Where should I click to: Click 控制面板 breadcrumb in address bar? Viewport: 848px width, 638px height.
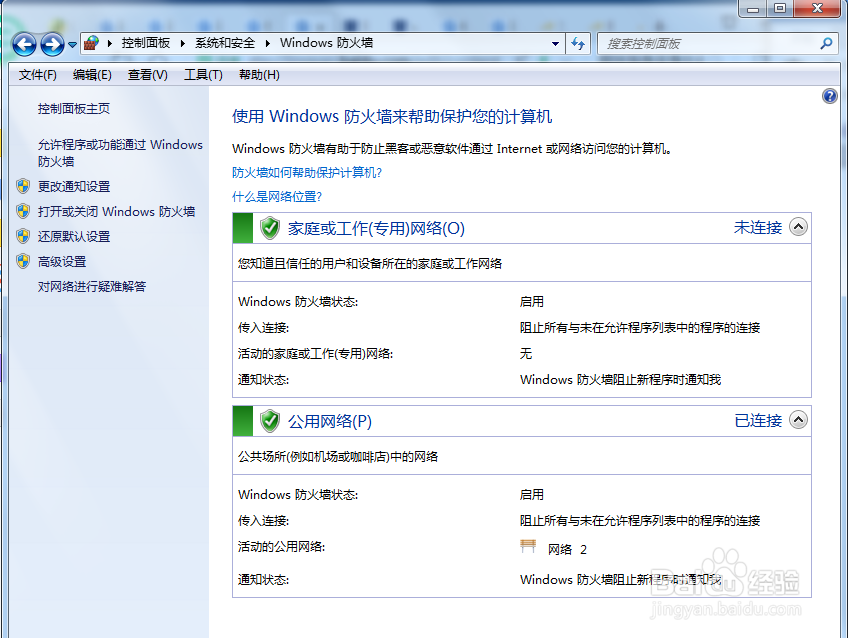click(146, 43)
